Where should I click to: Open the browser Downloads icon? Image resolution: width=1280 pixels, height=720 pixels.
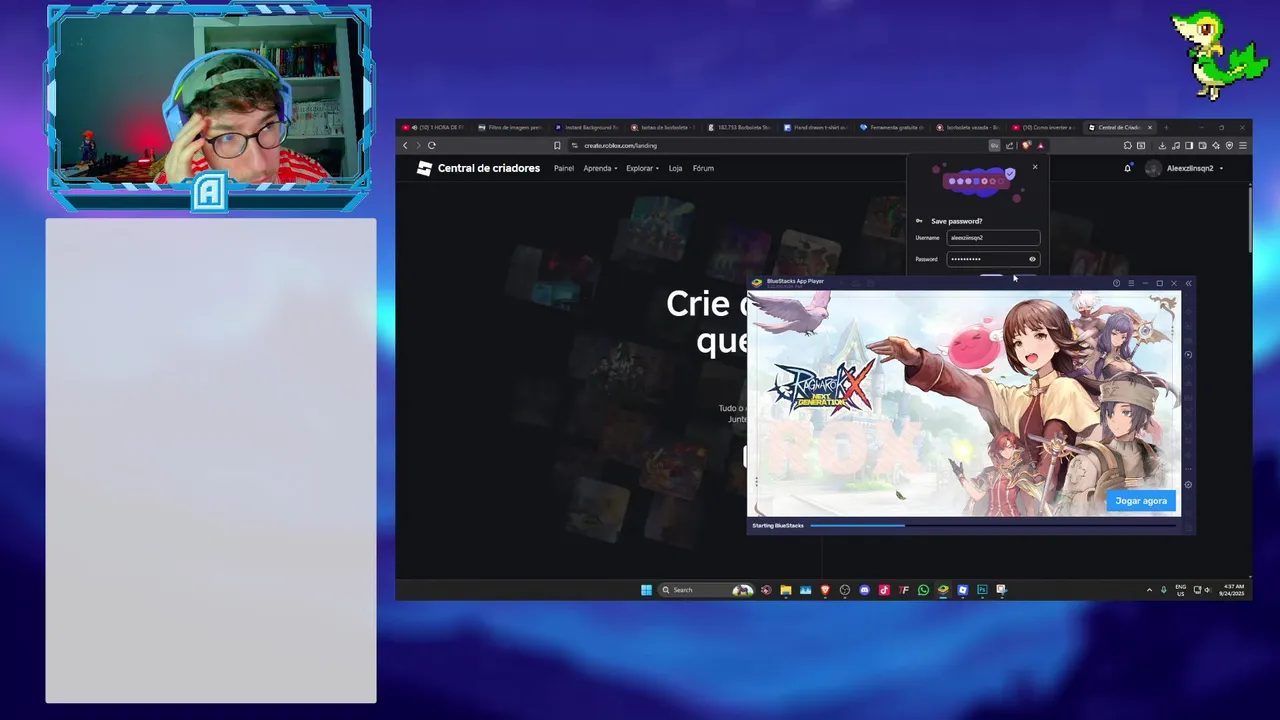[1162, 145]
